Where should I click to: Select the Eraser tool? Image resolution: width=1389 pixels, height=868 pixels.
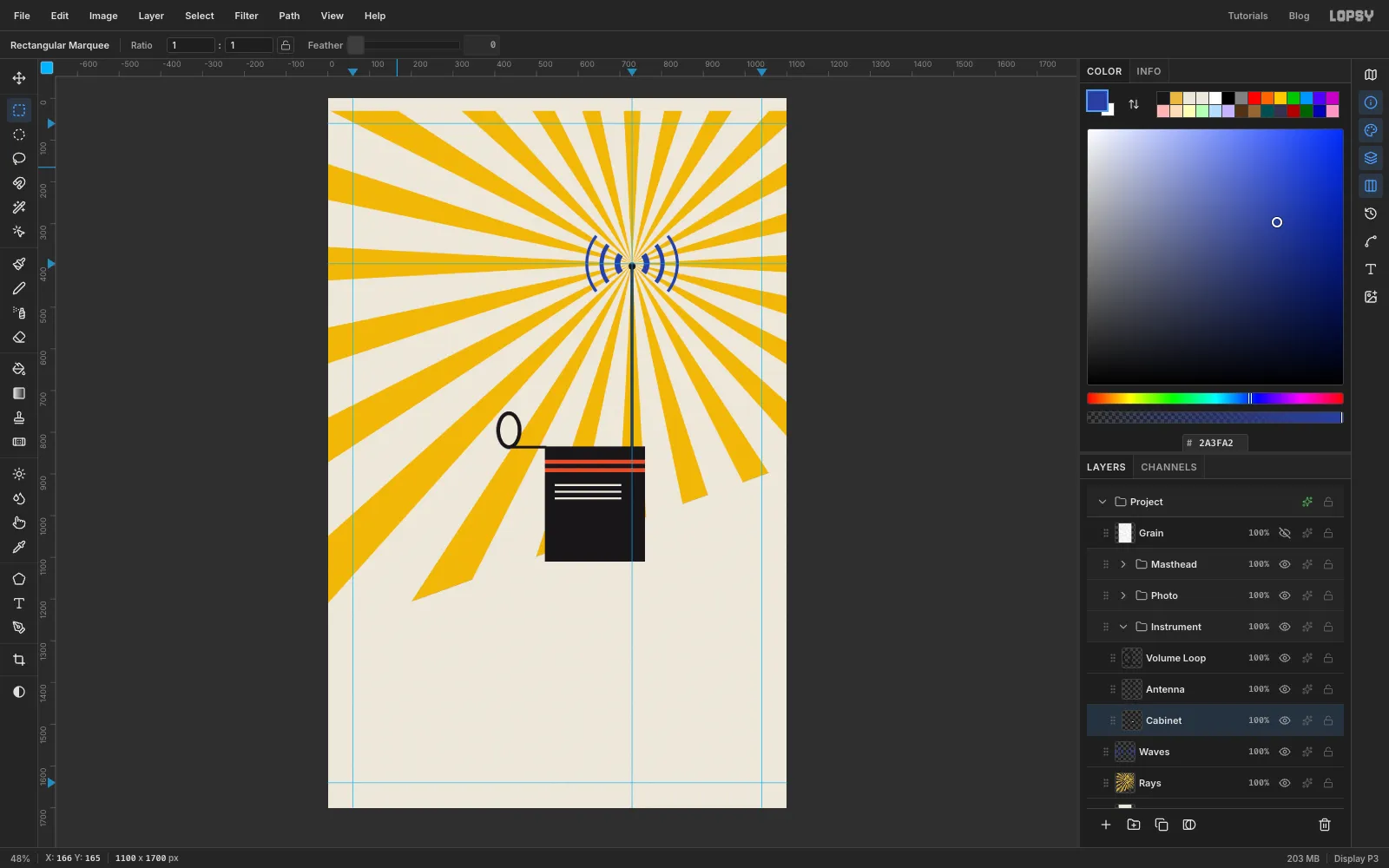[x=19, y=337]
